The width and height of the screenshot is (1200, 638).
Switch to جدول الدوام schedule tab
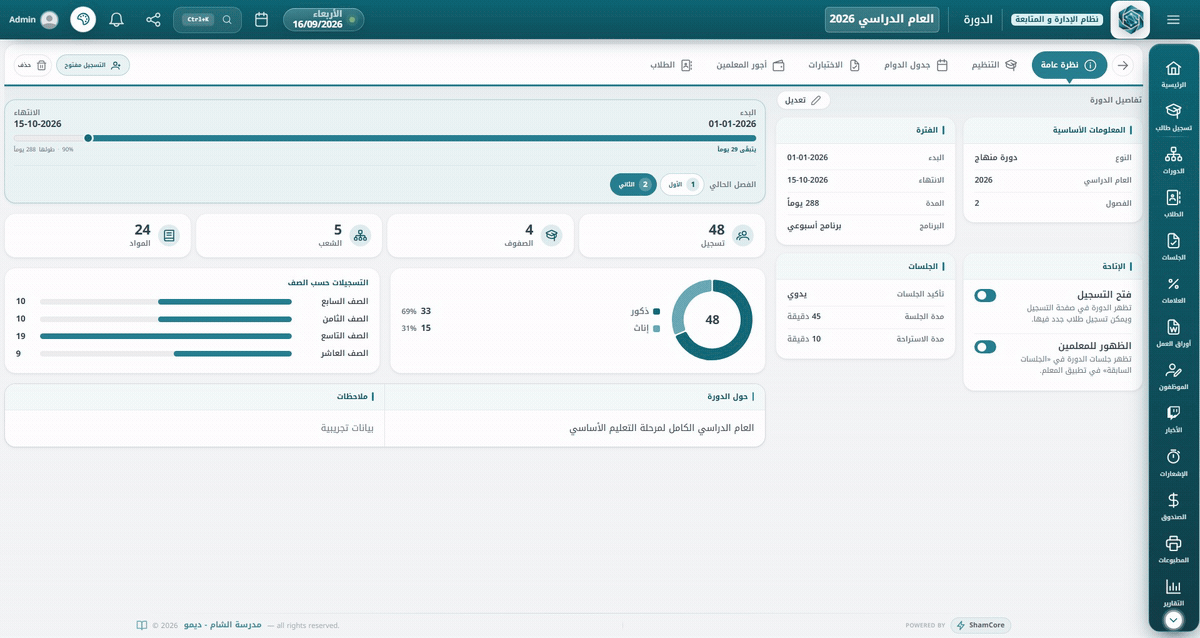click(x=916, y=65)
